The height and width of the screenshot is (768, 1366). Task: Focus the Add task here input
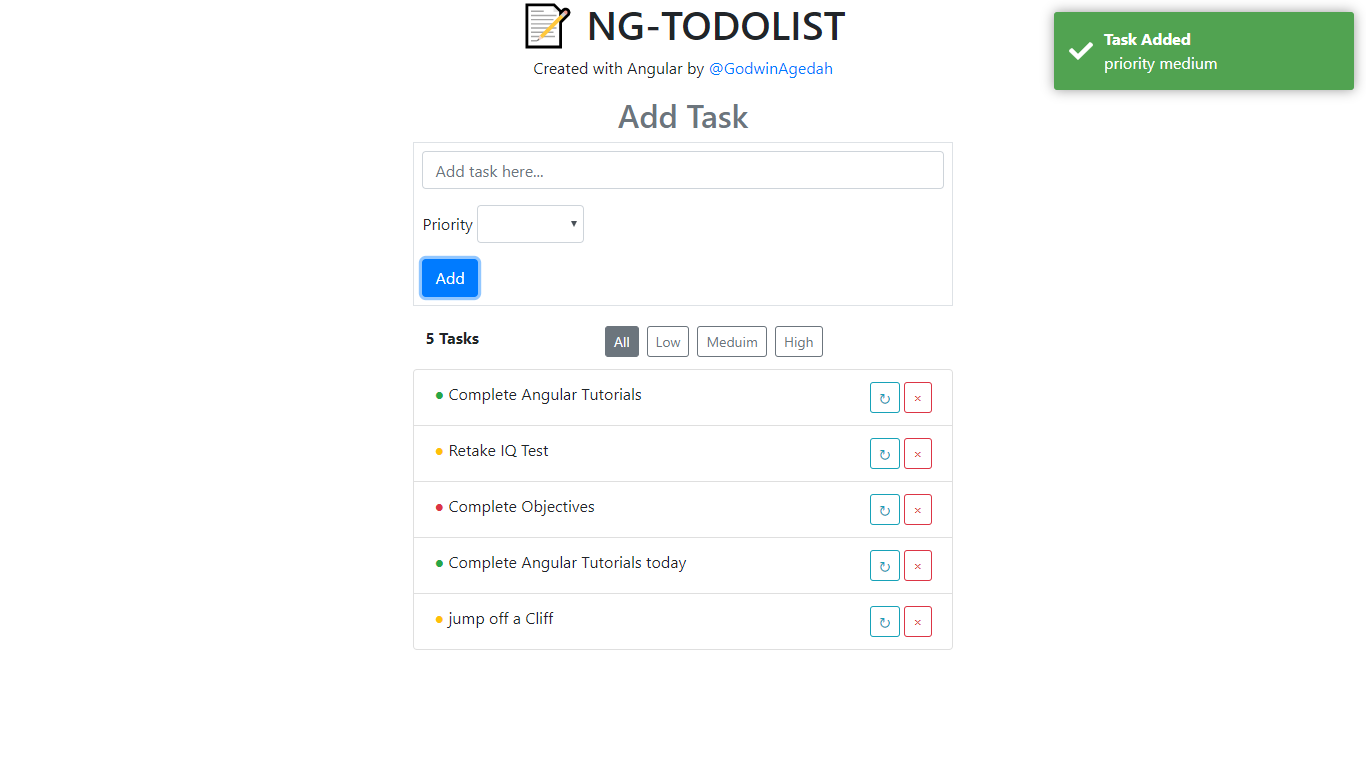(683, 170)
